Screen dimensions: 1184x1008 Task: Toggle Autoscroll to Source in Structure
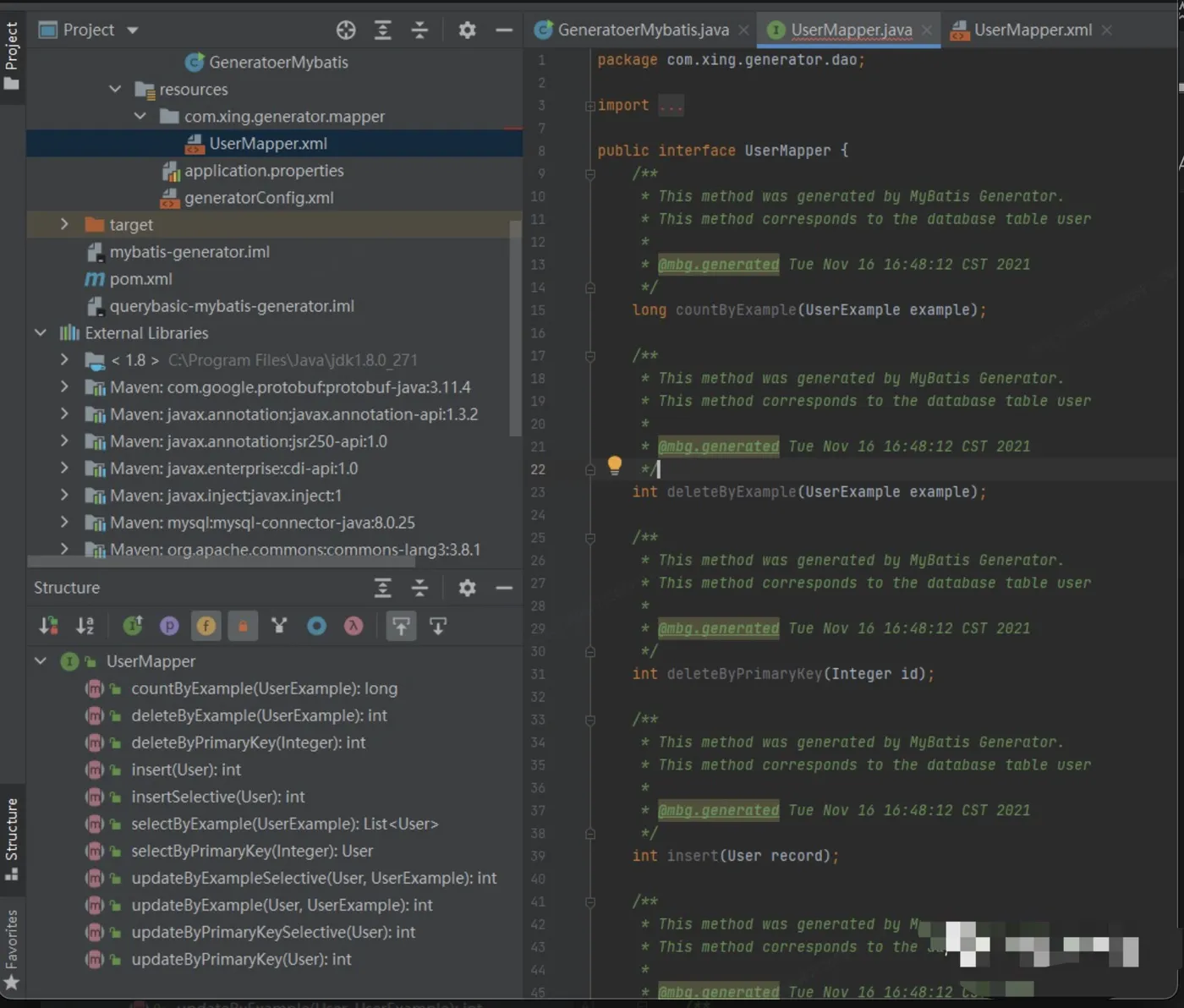[401, 626]
